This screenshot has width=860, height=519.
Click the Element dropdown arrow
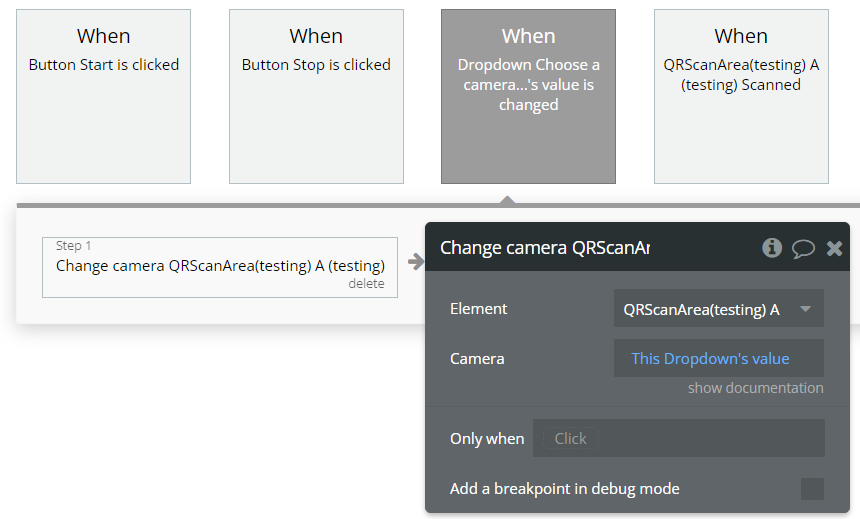coord(806,309)
